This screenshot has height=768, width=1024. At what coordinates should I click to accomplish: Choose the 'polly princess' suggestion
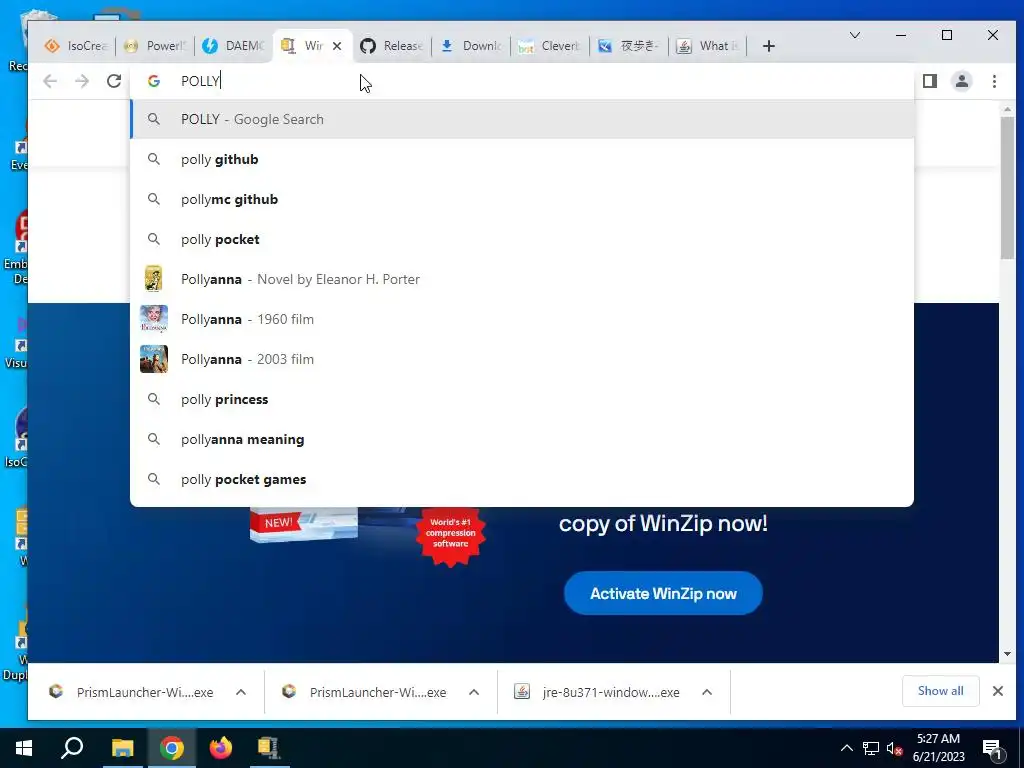pos(522,399)
